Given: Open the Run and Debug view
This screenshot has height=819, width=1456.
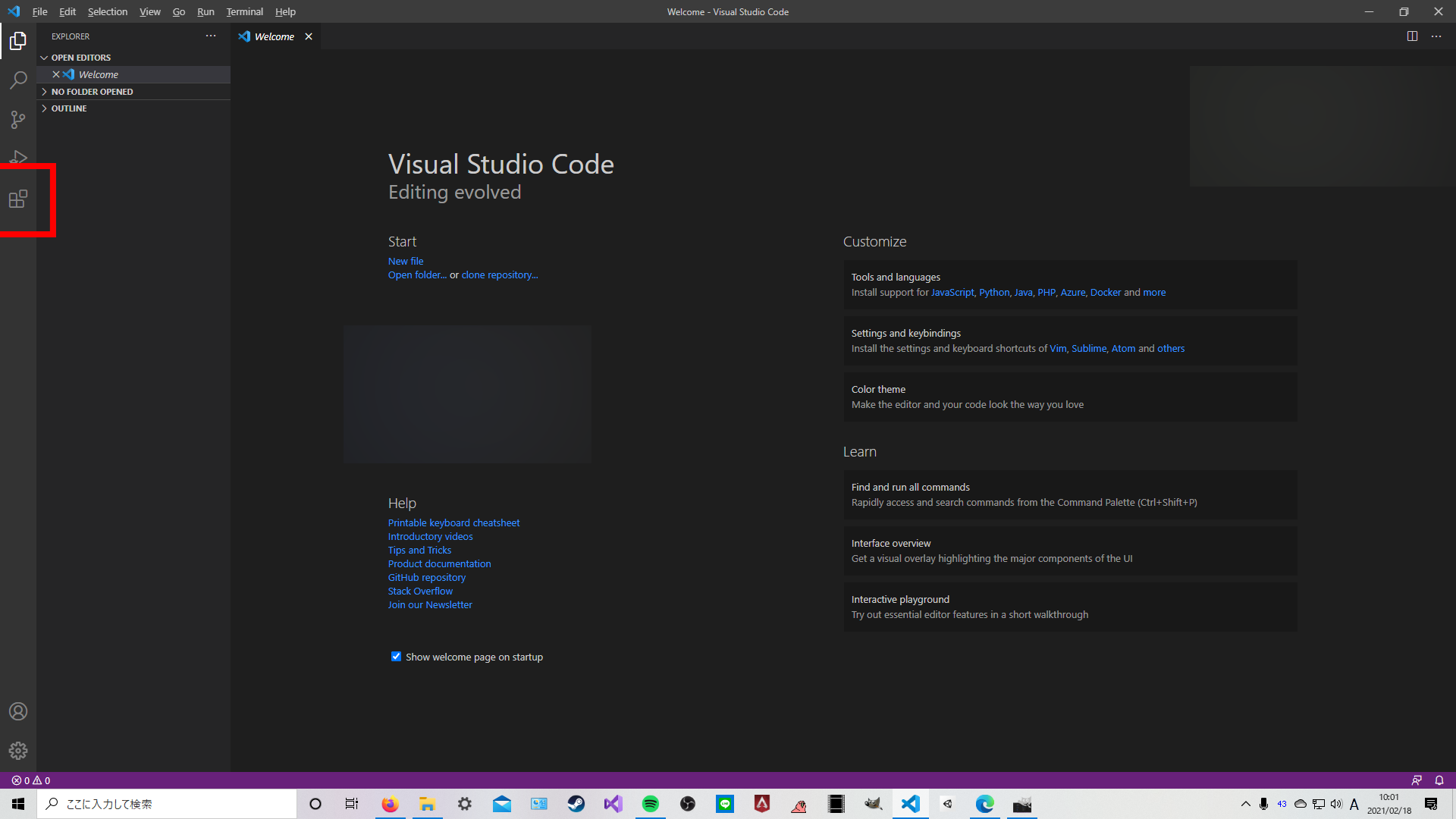Looking at the screenshot, I should coord(17,158).
